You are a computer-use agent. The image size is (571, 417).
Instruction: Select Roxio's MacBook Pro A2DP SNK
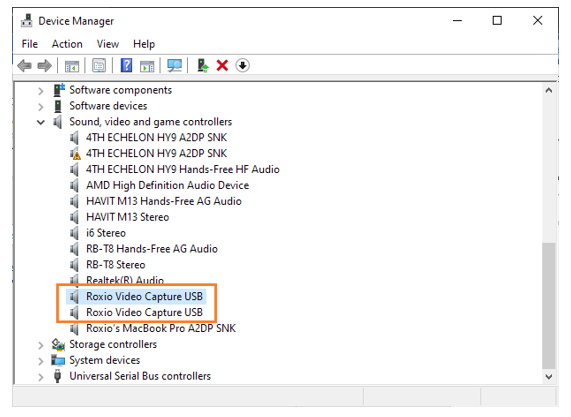click(161, 329)
